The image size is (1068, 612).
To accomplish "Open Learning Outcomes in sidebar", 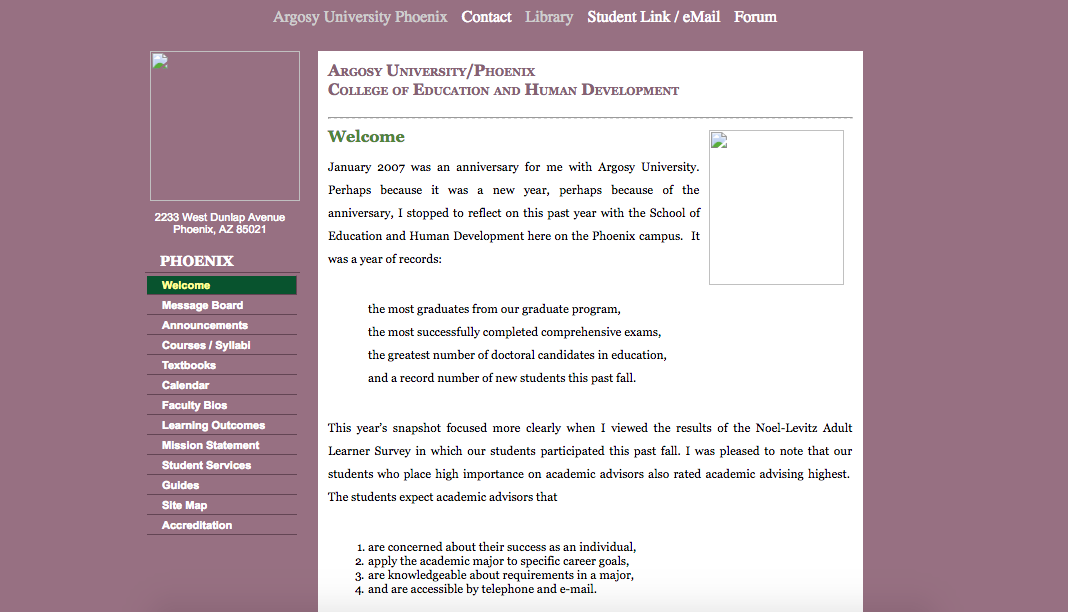I will pos(222,425).
